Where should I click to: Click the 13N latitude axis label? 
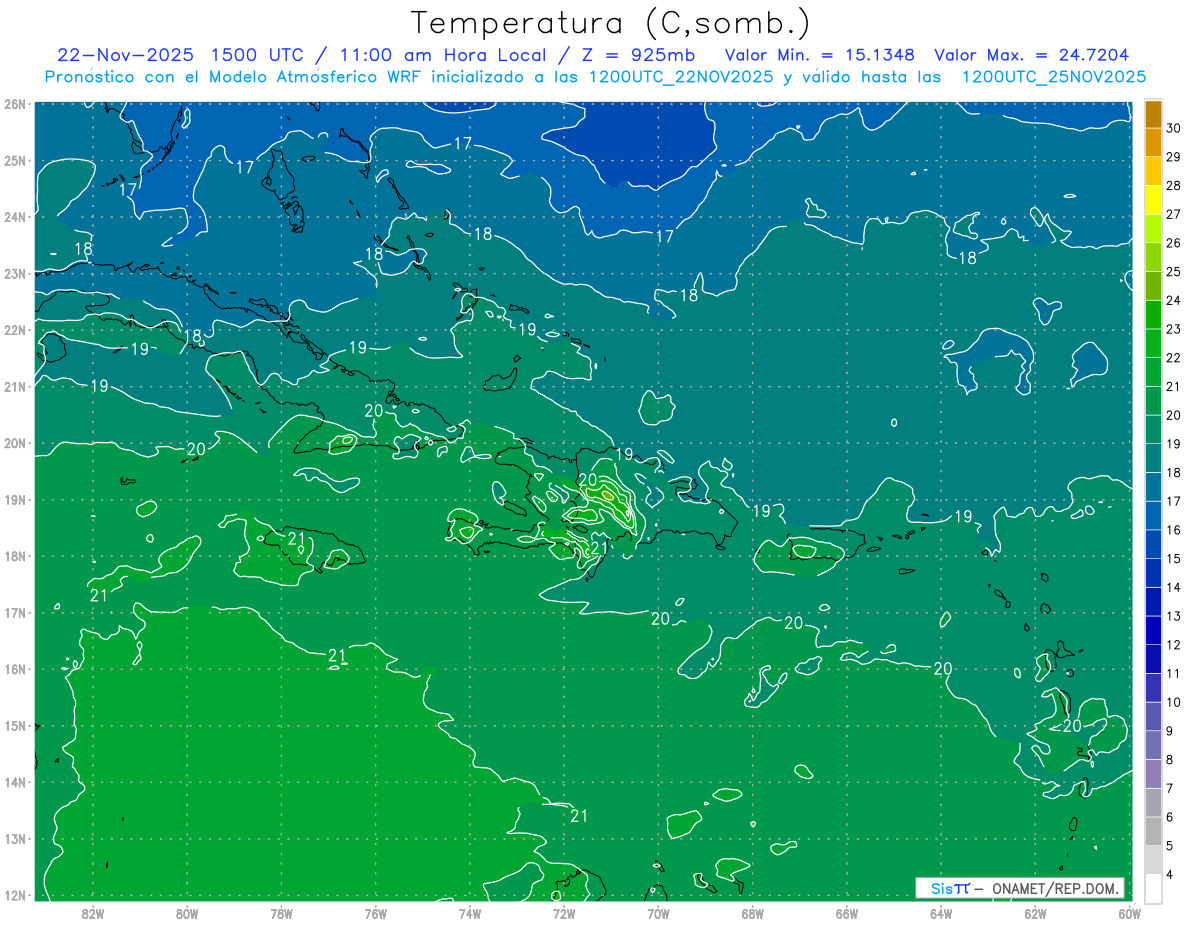click(x=14, y=838)
